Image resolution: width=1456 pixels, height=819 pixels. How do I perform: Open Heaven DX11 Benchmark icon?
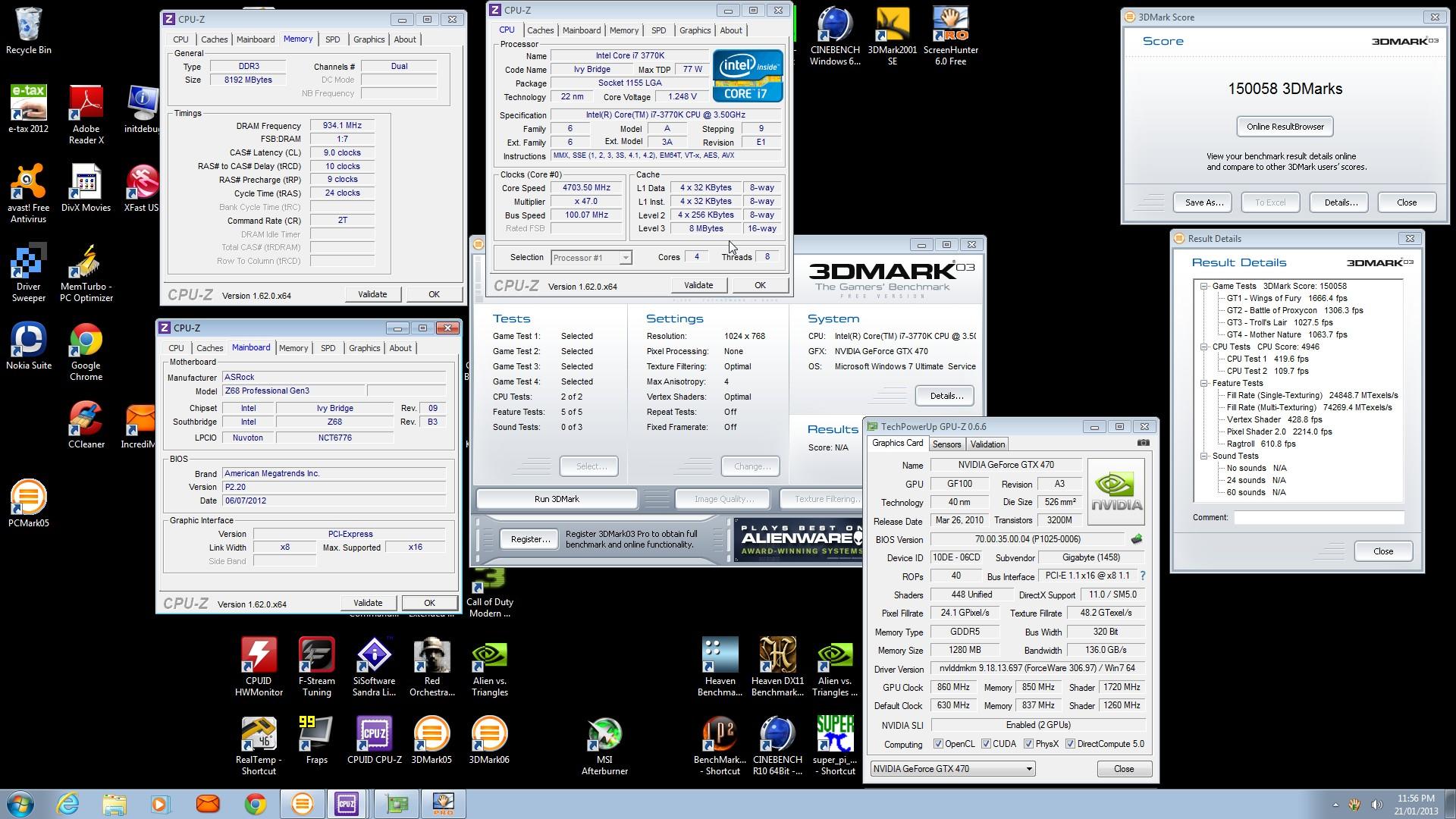tap(777, 667)
